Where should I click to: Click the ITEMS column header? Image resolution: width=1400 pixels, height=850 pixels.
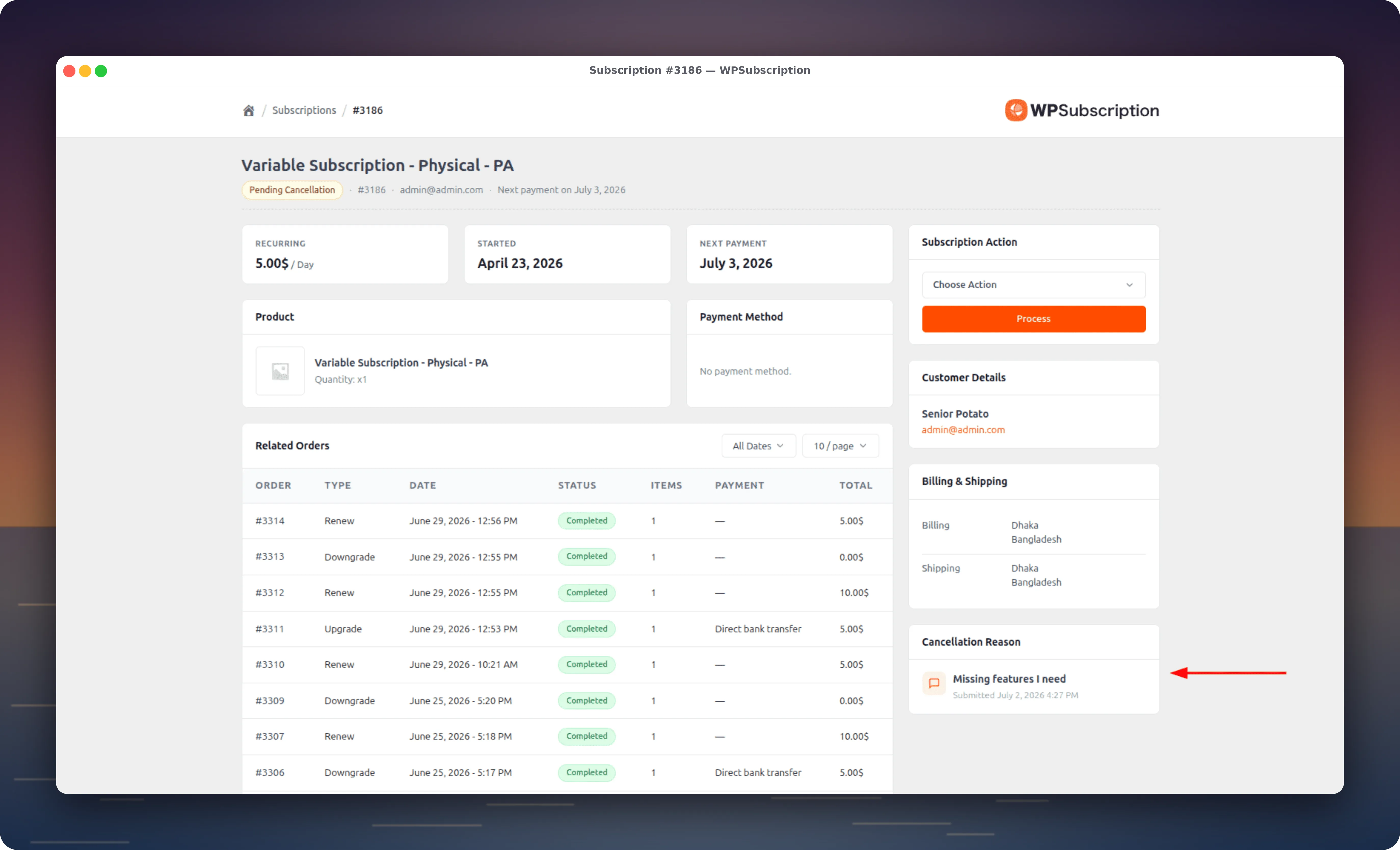point(666,485)
